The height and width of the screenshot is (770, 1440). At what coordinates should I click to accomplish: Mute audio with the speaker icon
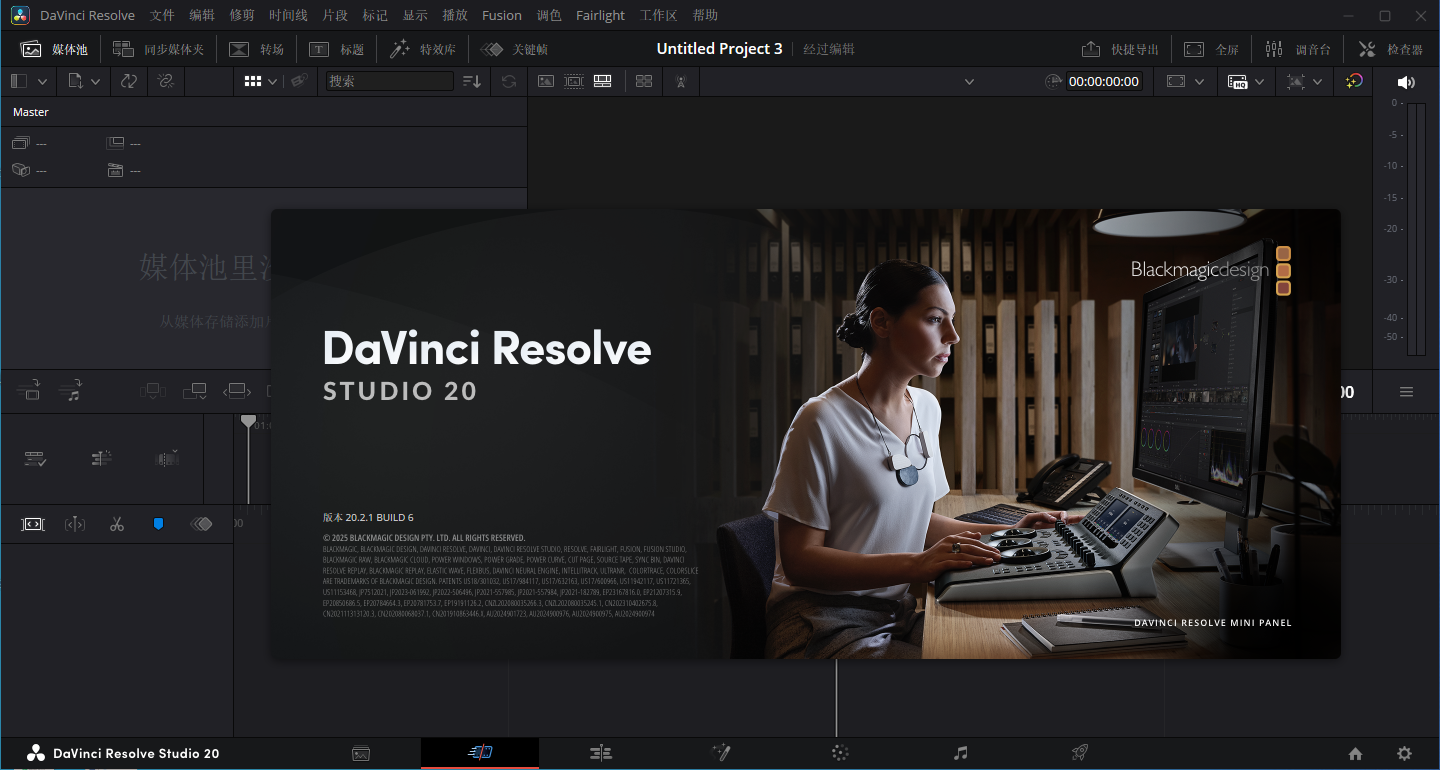1406,82
